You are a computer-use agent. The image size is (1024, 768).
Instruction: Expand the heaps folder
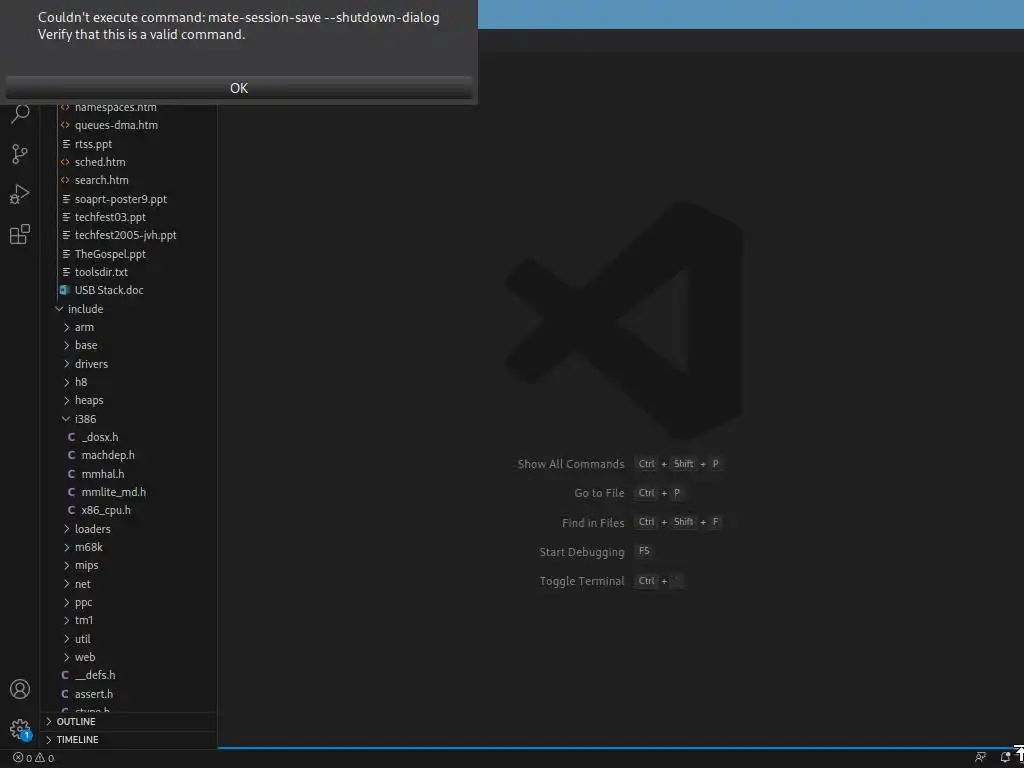(x=129, y=400)
